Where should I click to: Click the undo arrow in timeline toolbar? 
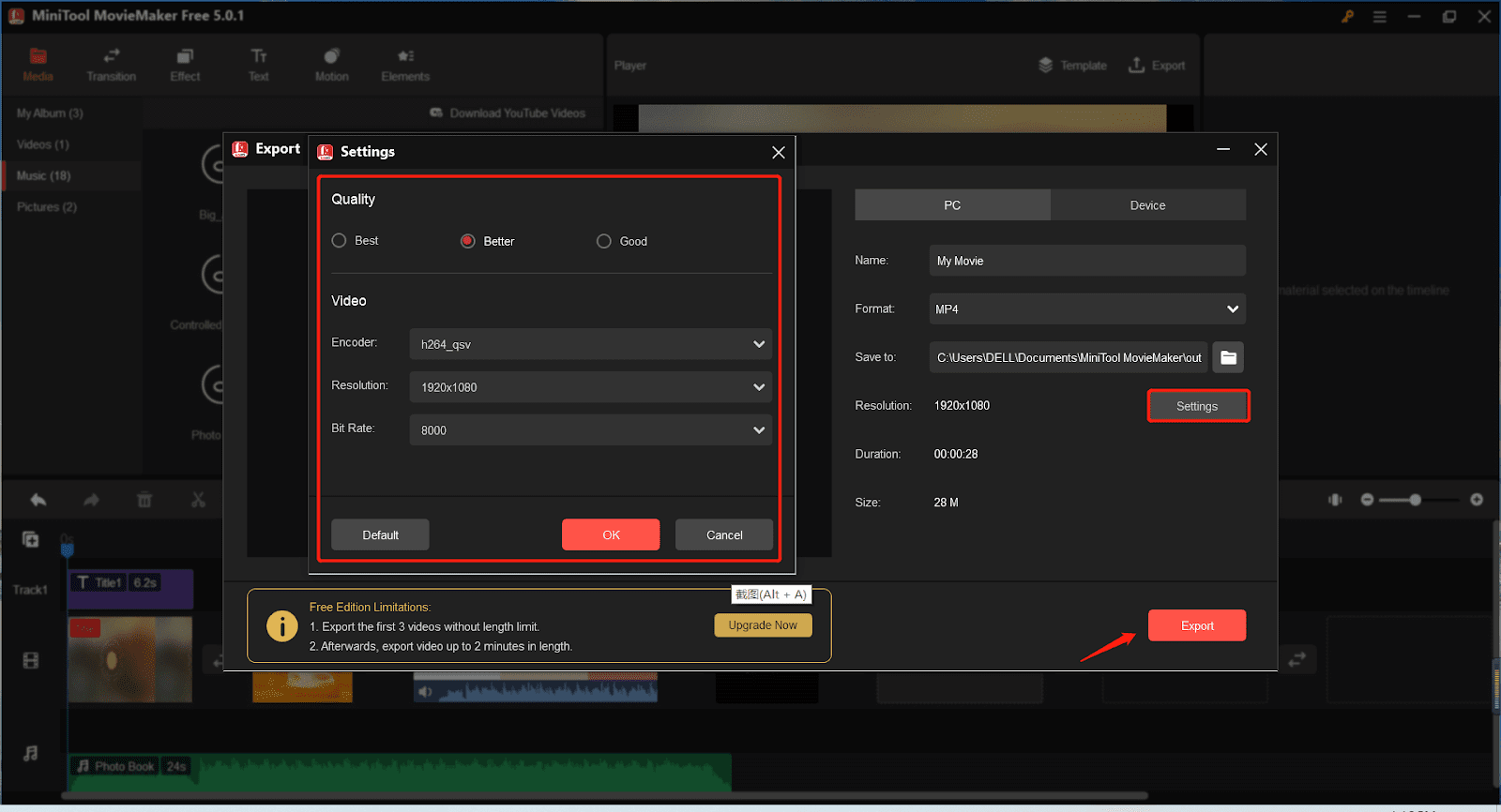point(38,500)
